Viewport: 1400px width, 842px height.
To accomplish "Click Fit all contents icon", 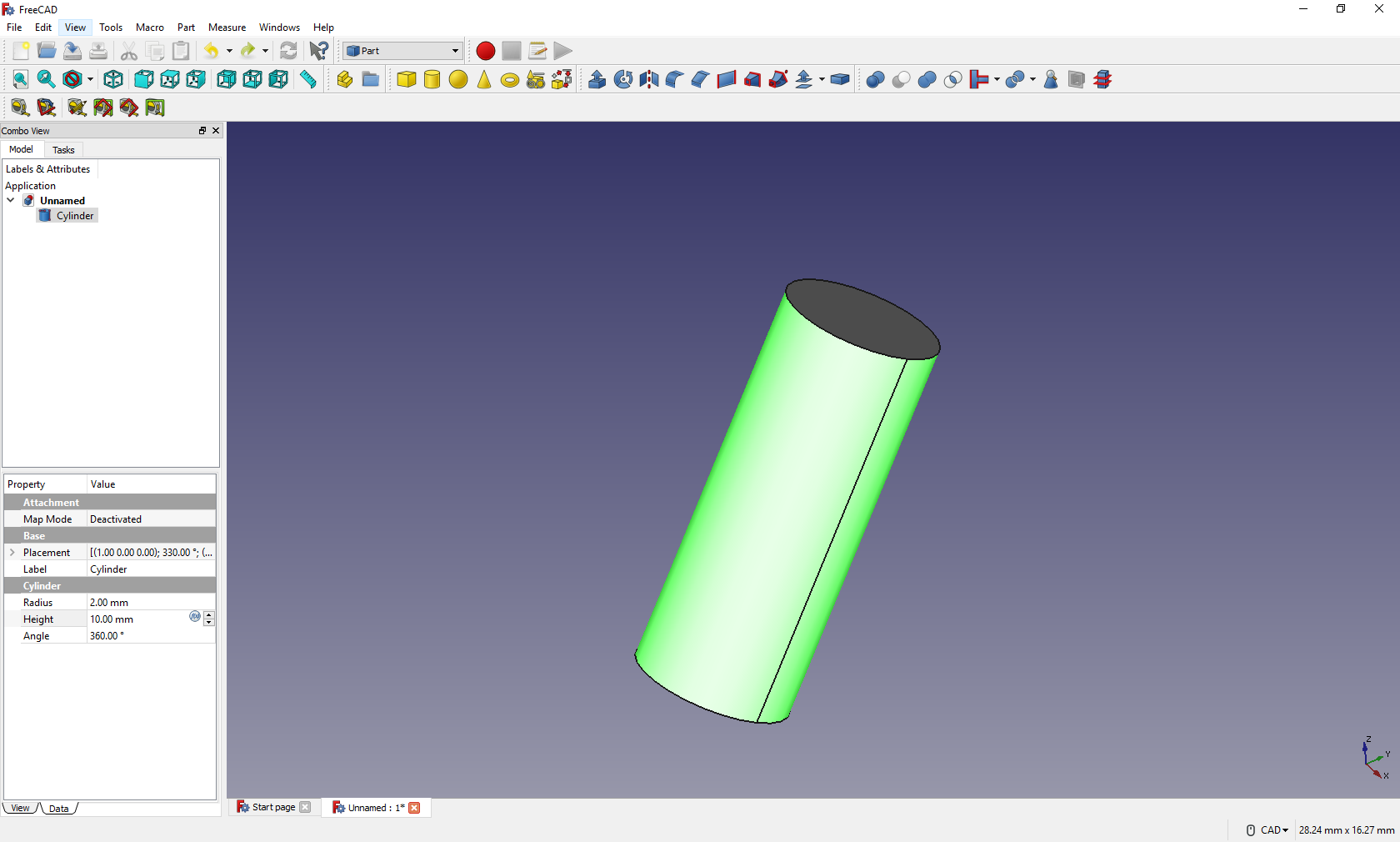I will click(x=20, y=79).
